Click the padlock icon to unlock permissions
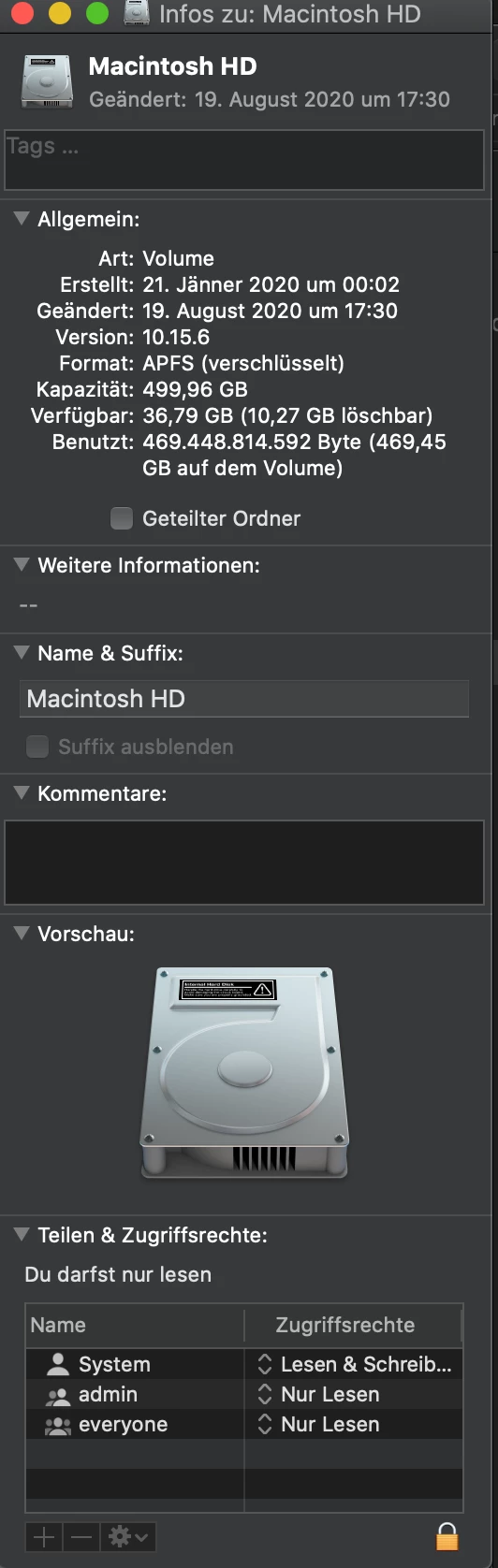Screen dimensions: 498x1568 pyautogui.click(x=447, y=1536)
